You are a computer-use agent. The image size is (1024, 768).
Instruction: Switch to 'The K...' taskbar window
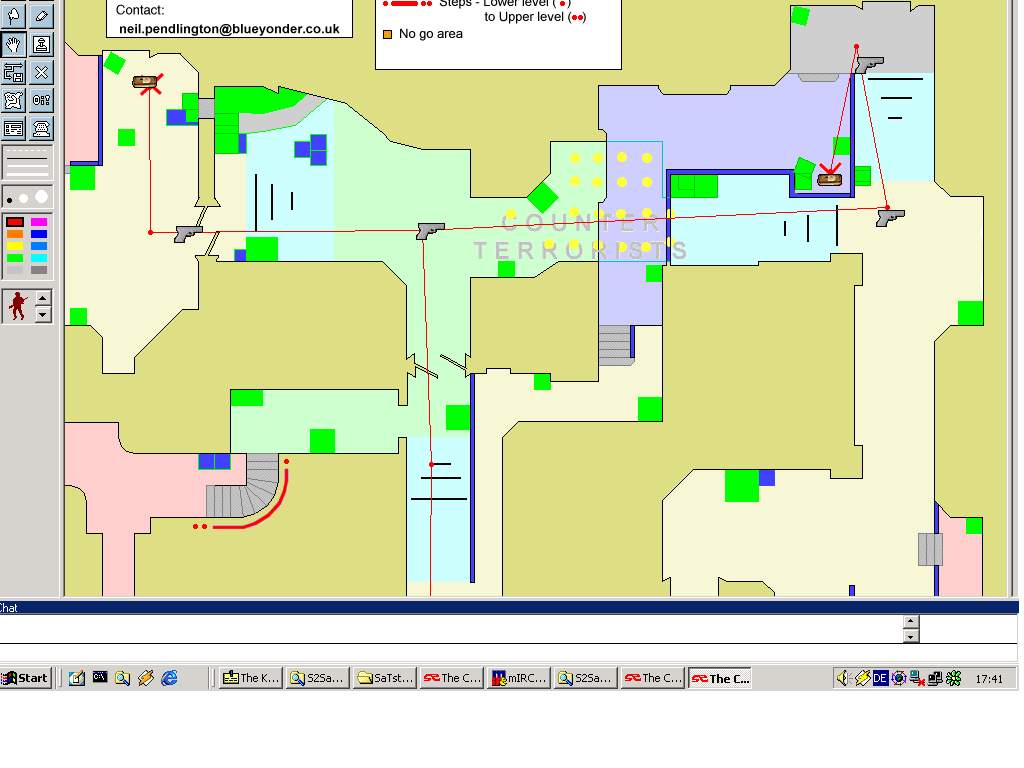pyautogui.click(x=250, y=678)
